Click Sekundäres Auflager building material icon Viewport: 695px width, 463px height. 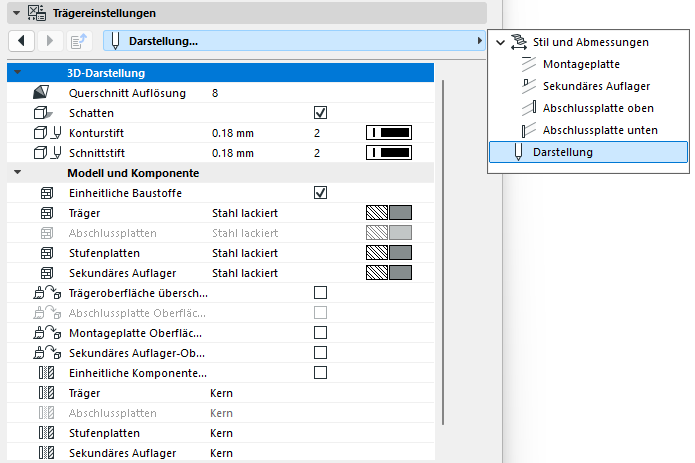point(47,273)
